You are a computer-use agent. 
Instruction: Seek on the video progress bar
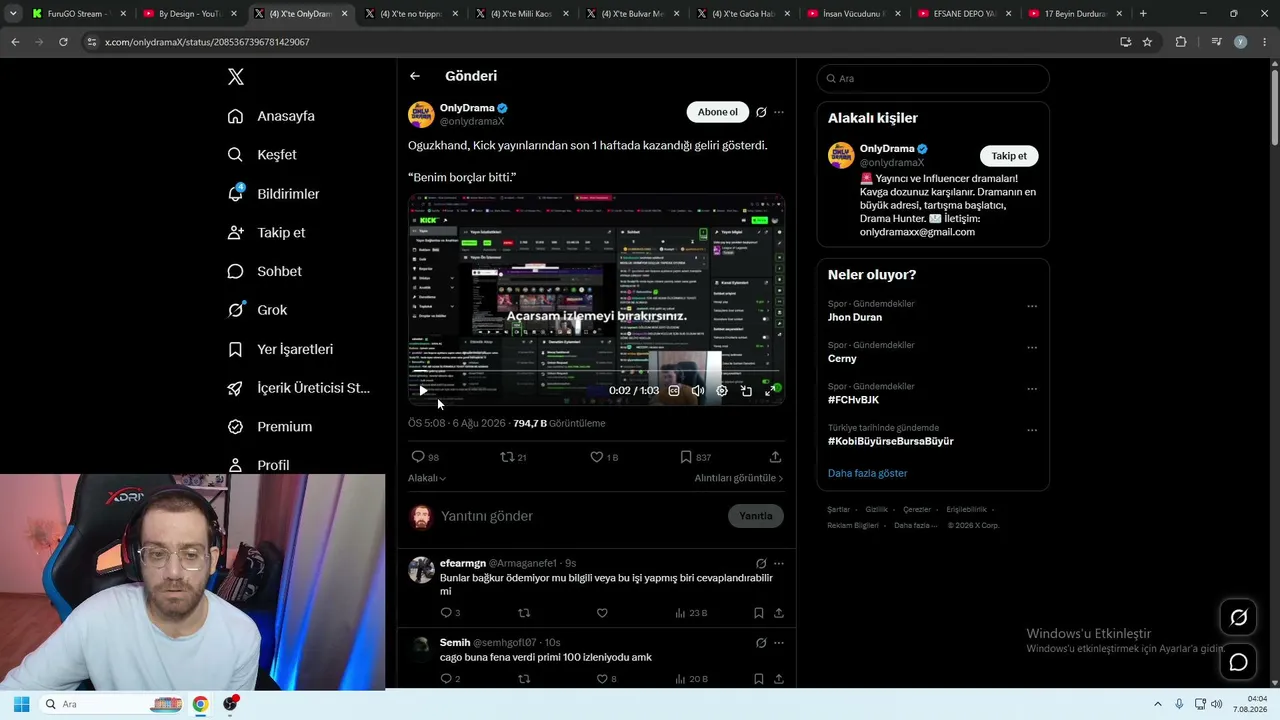tap(596, 372)
